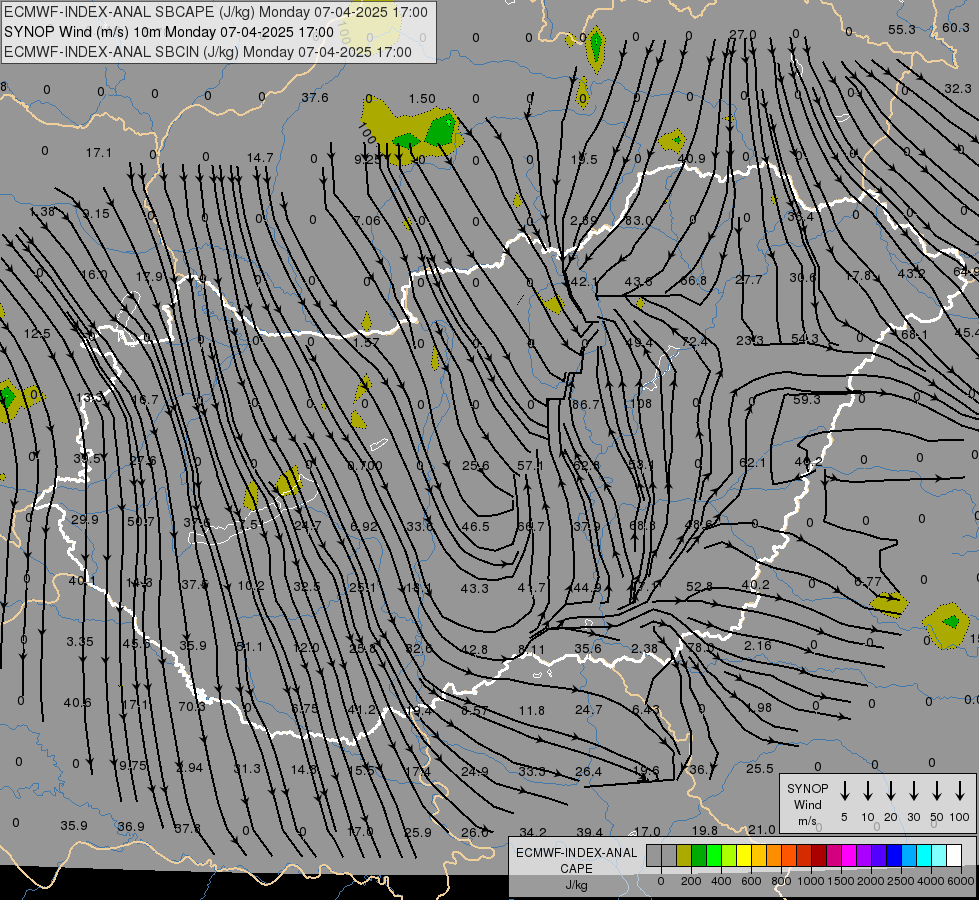The height and width of the screenshot is (900, 979).
Task: Click the wind legend arrow labeled 5
Action: 844,791
